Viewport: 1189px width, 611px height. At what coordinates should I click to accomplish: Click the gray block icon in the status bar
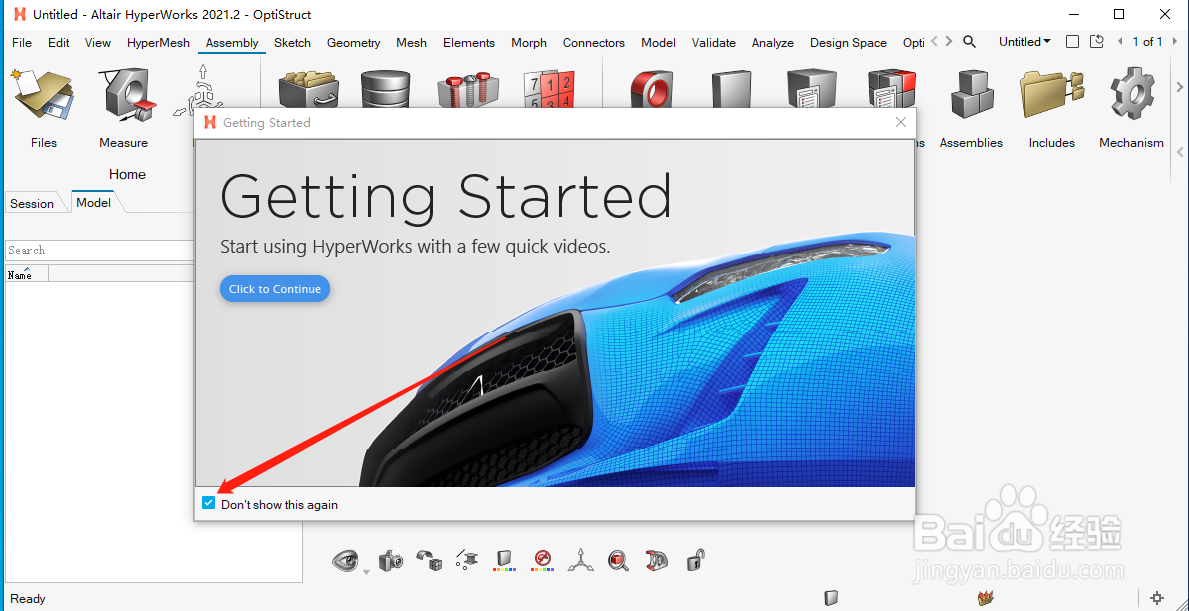coord(832,599)
